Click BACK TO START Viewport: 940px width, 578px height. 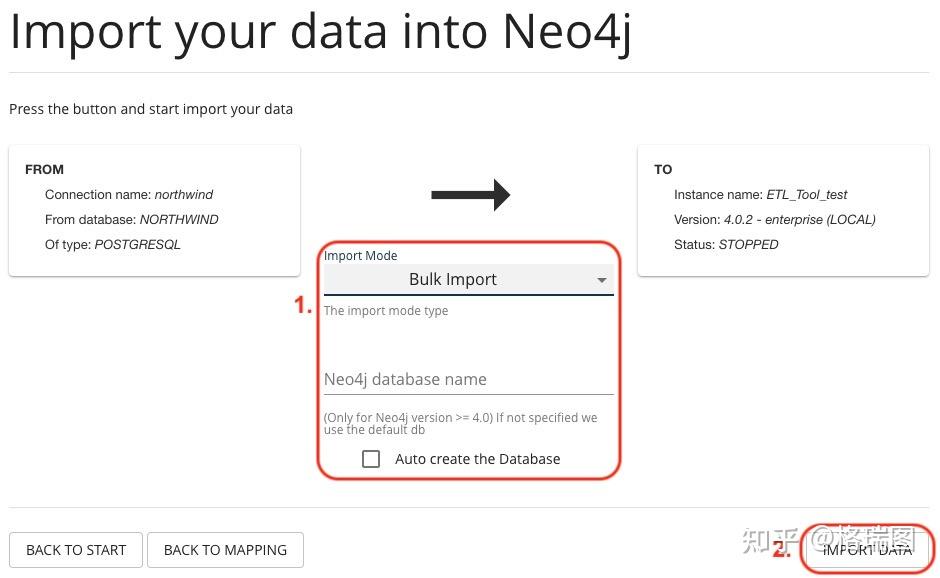coord(75,549)
